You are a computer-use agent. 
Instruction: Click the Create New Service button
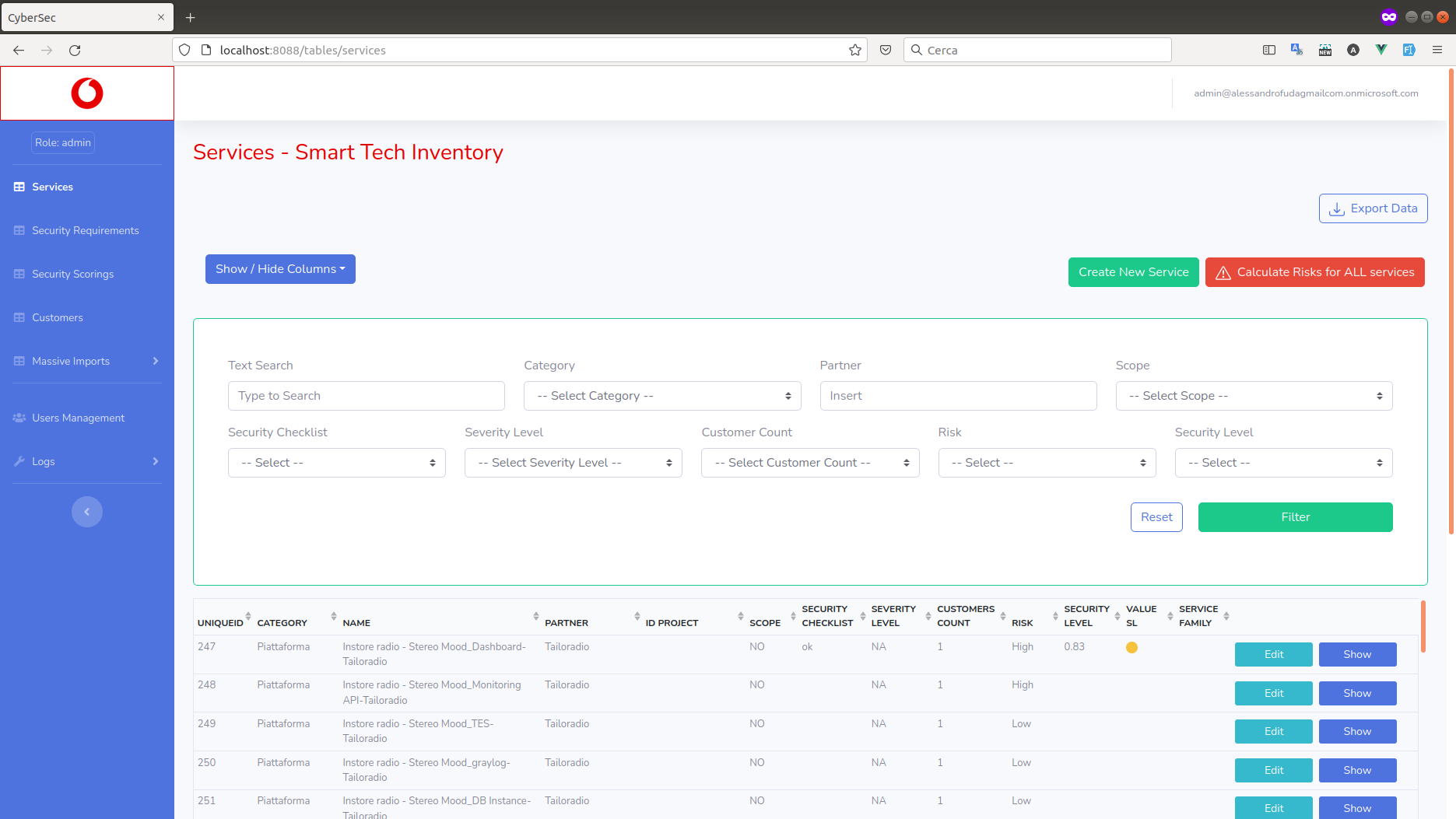pos(1133,272)
